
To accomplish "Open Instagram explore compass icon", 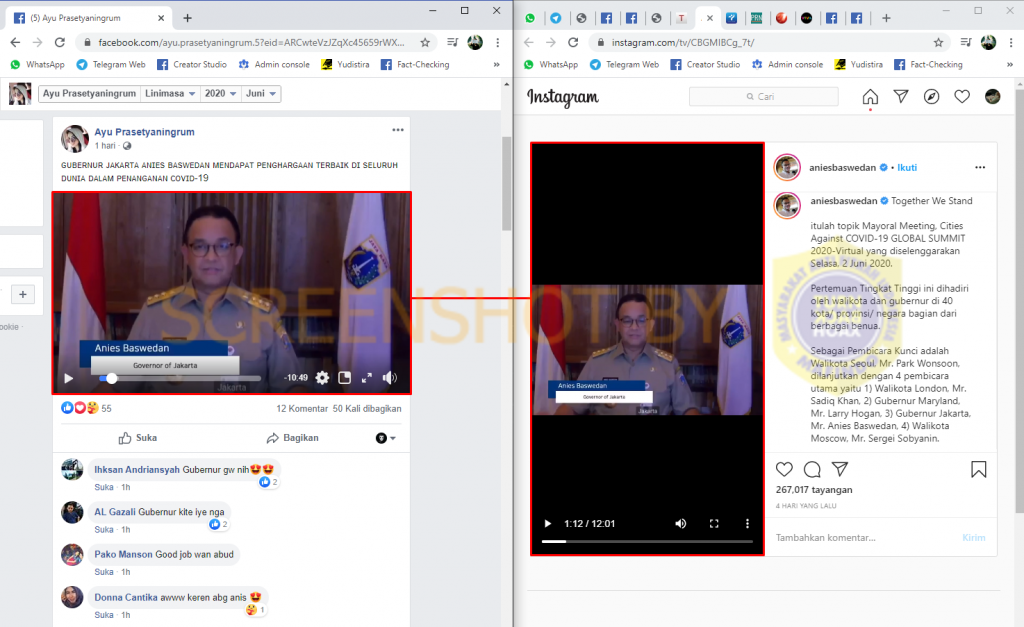I will [x=931, y=97].
